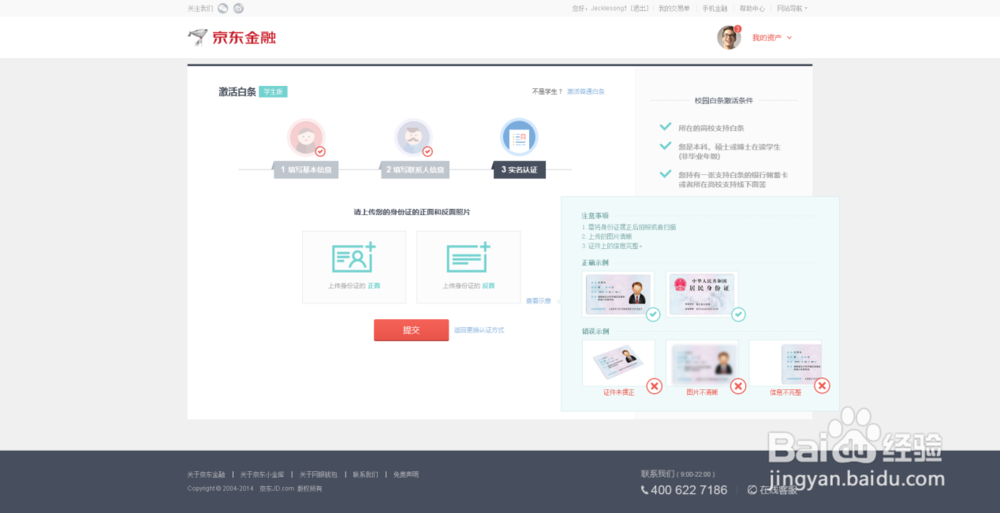Click green check on ID front example
Image resolution: width=1000 pixels, height=513 pixels.
(652, 315)
